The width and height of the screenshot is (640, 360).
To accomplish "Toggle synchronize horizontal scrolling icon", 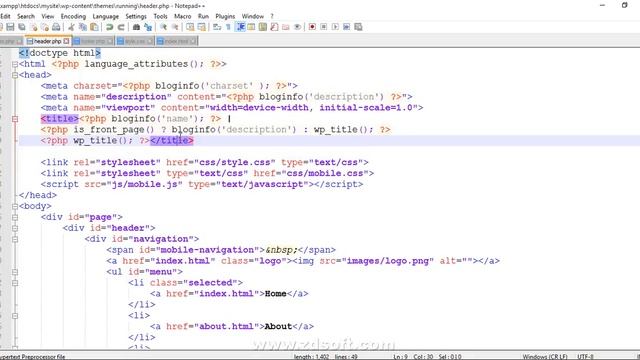I will pos(202,27).
